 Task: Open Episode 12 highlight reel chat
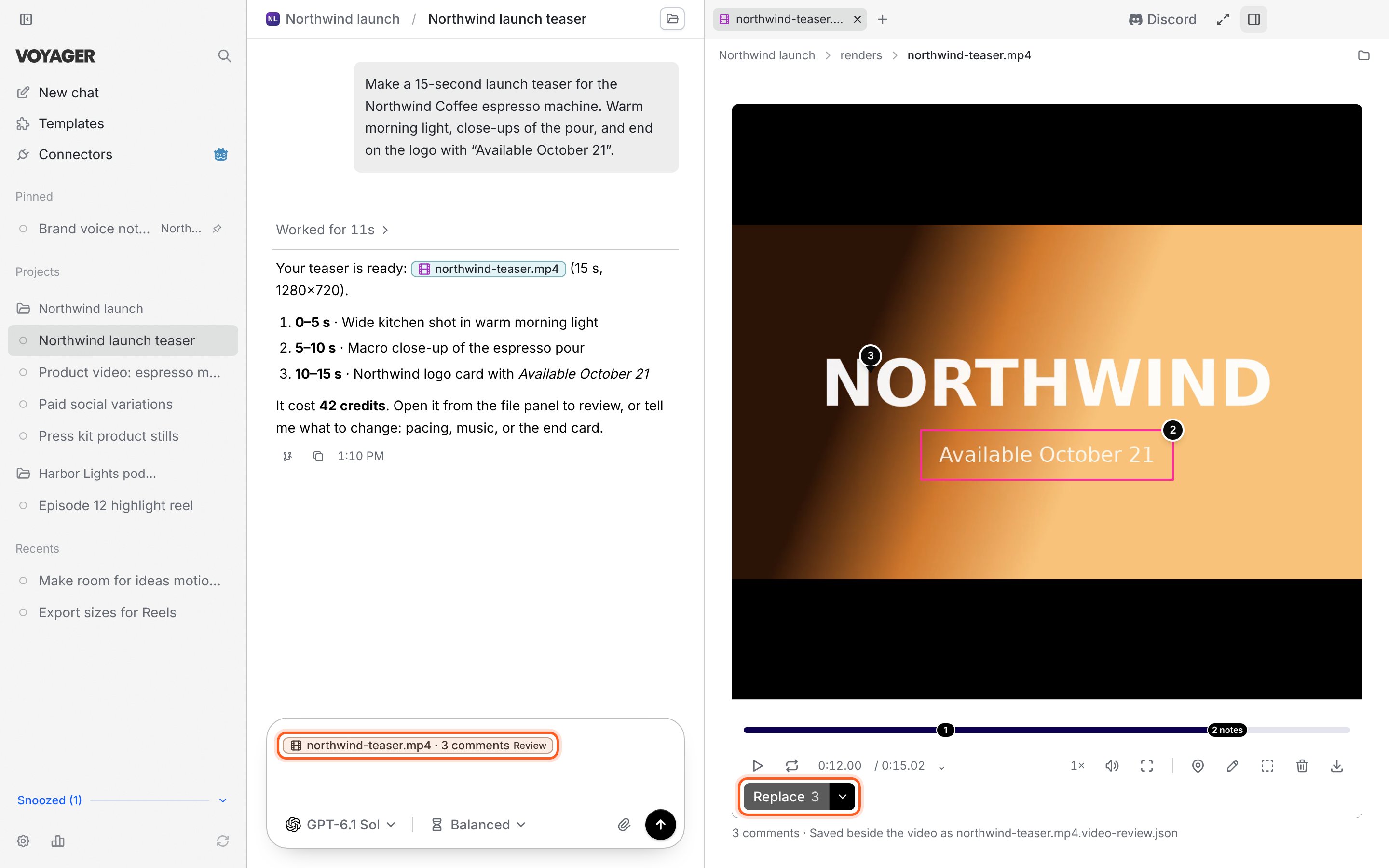point(123,505)
